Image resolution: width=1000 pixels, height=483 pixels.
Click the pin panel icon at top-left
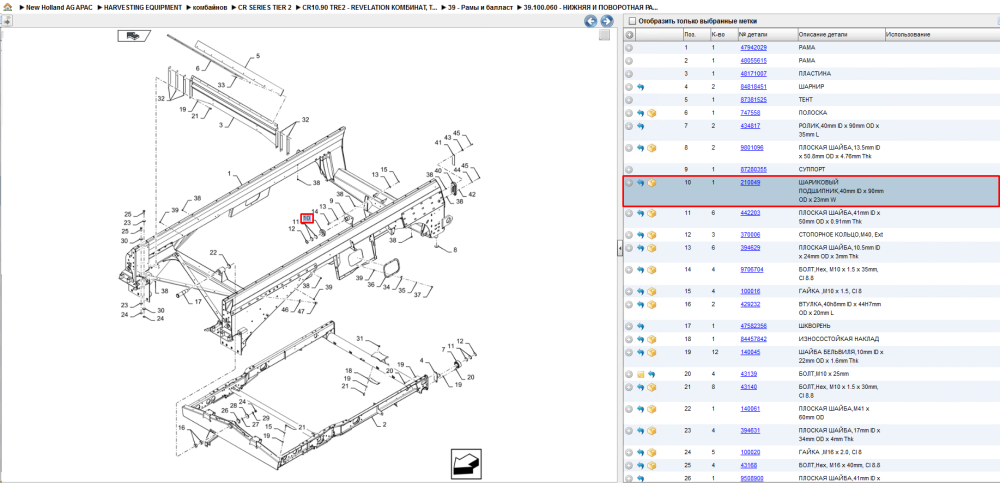click(x=6, y=20)
